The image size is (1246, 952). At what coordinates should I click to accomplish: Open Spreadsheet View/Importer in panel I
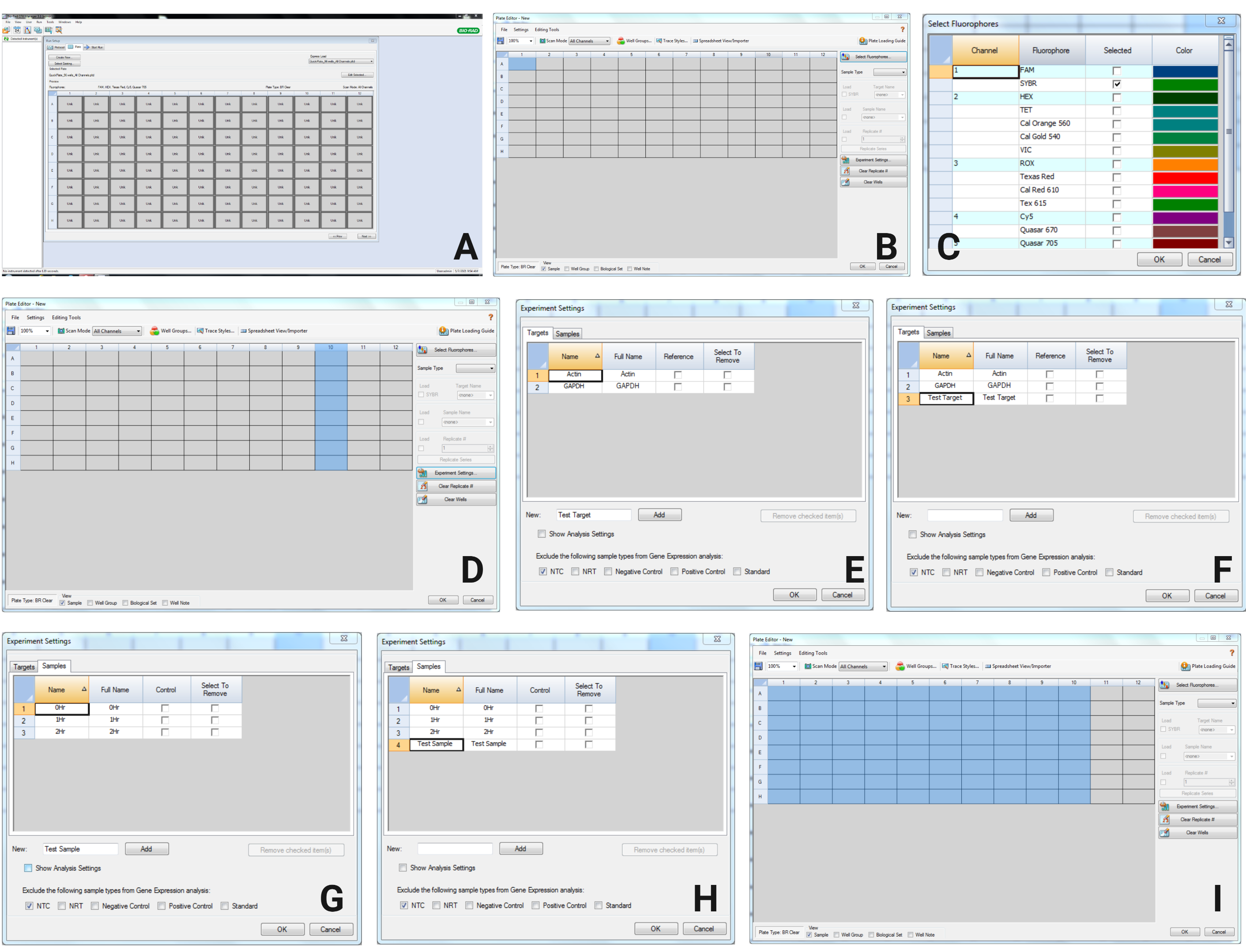(1018, 666)
